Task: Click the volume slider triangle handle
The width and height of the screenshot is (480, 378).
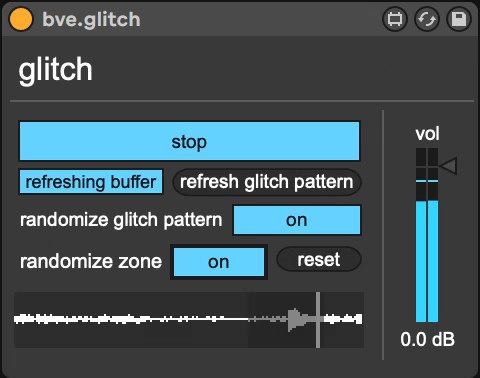Action: (x=448, y=166)
